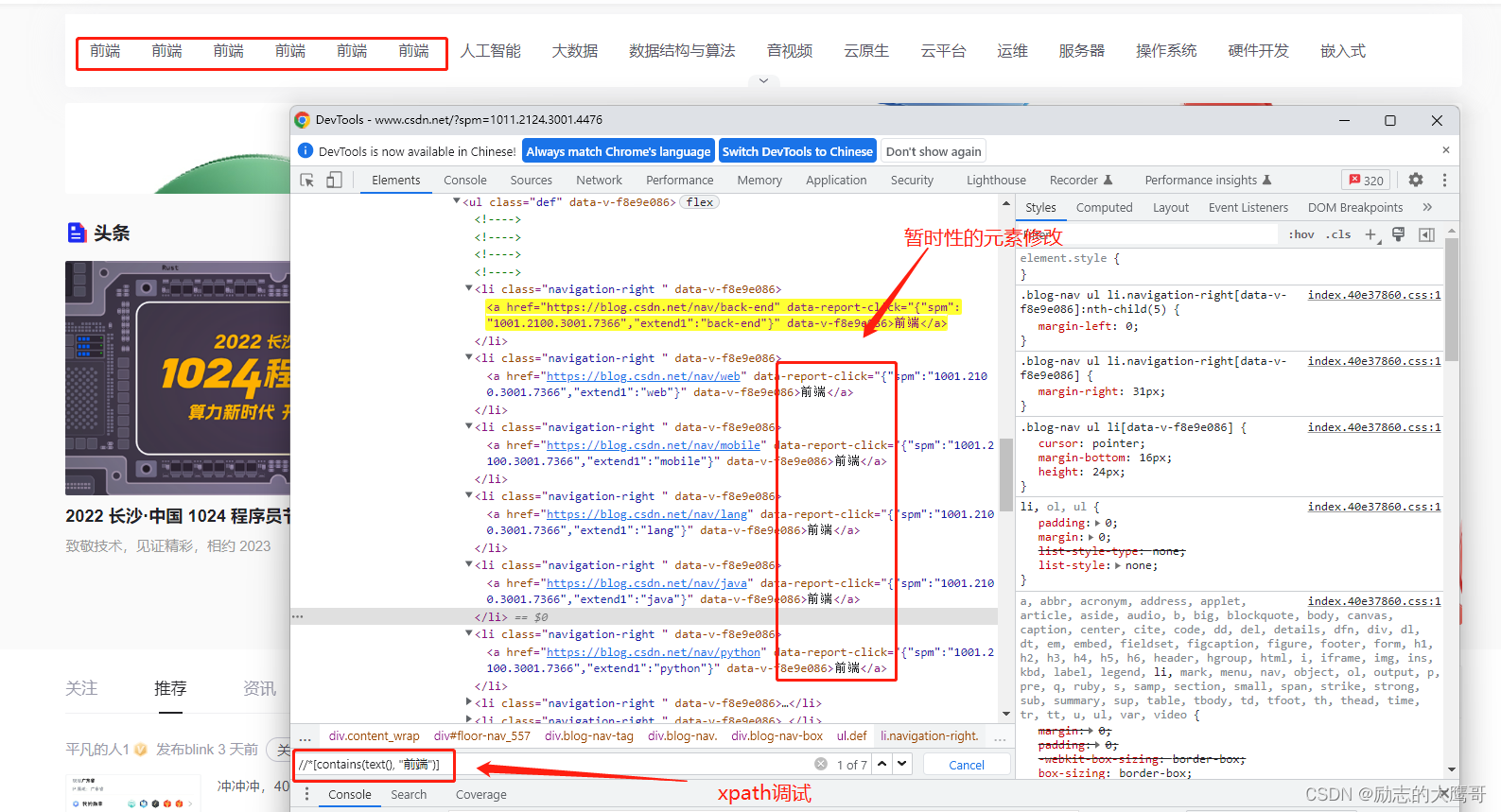Open DevTools settings gear
The height and width of the screenshot is (812, 1501).
(1416, 180)
